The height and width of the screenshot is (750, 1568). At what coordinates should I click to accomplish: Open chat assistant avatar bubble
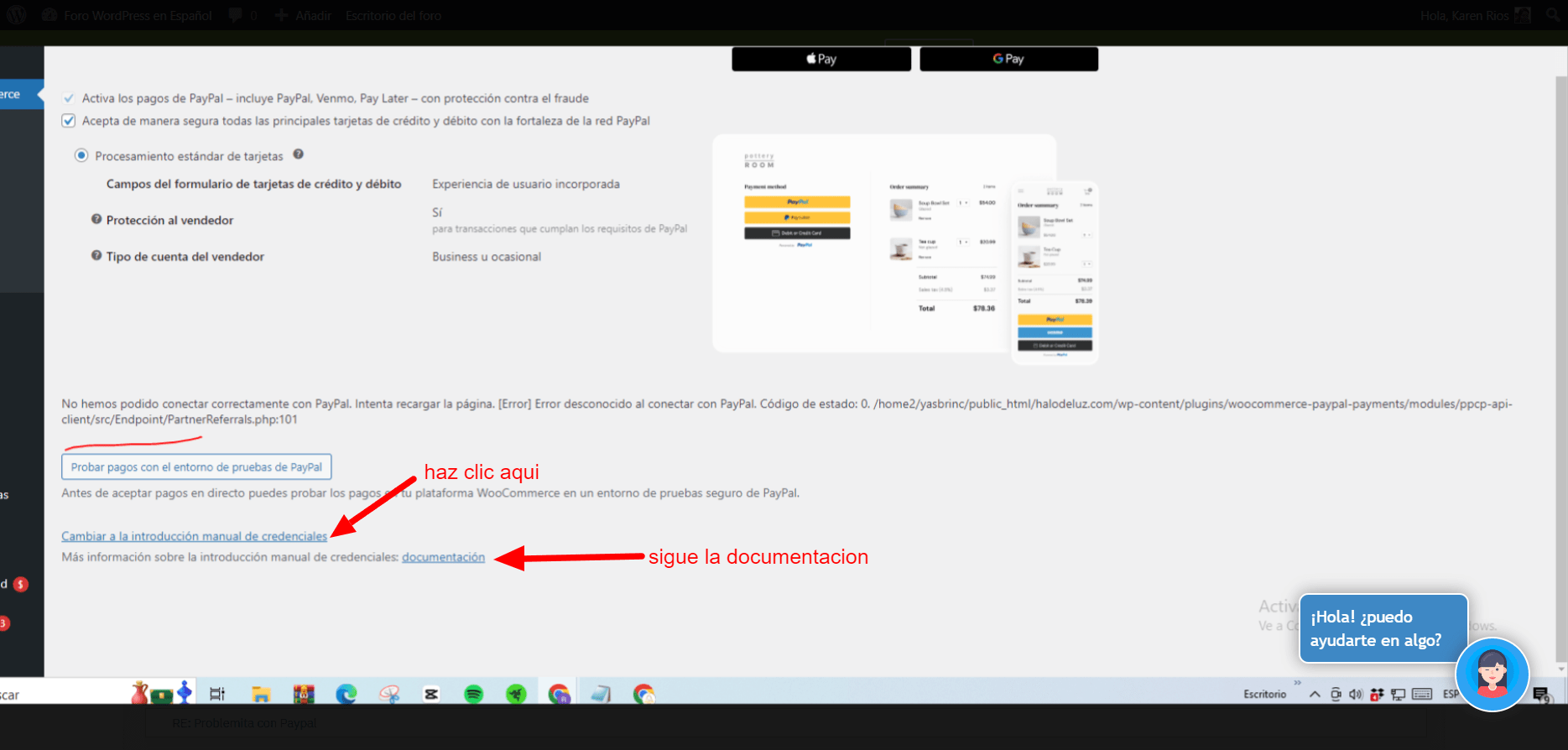point(1492,674)
